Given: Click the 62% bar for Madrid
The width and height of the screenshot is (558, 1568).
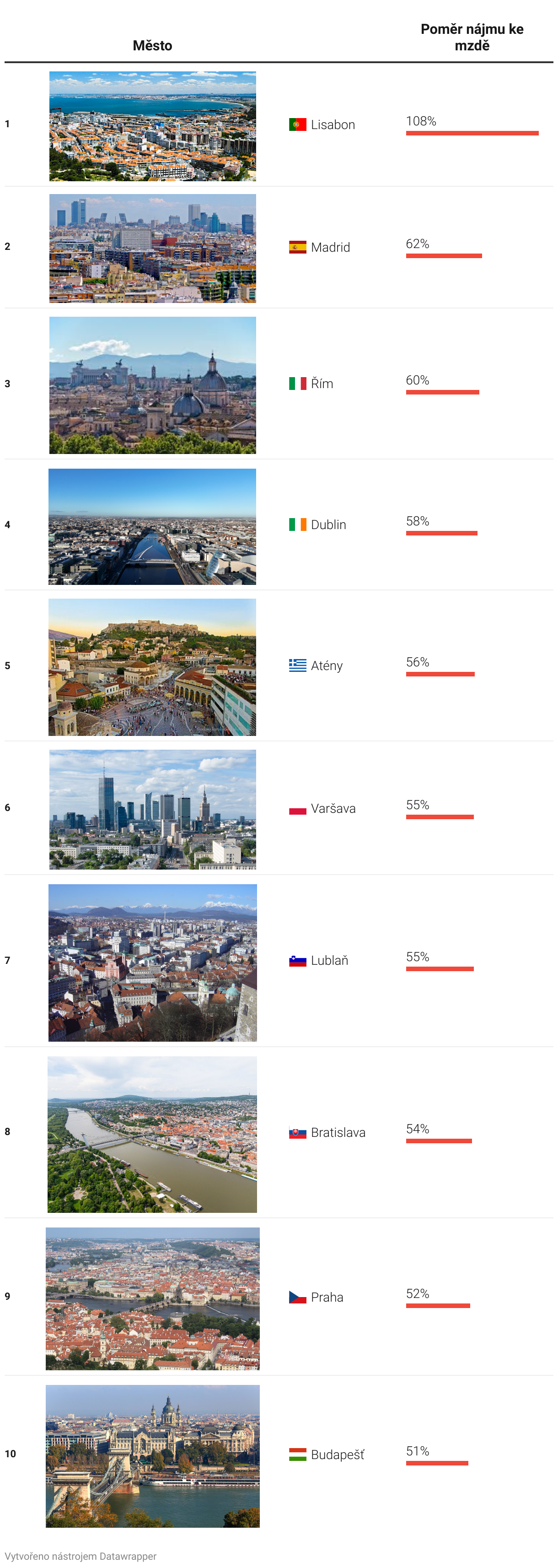Looking at the screenshot, I should [444, 256].
